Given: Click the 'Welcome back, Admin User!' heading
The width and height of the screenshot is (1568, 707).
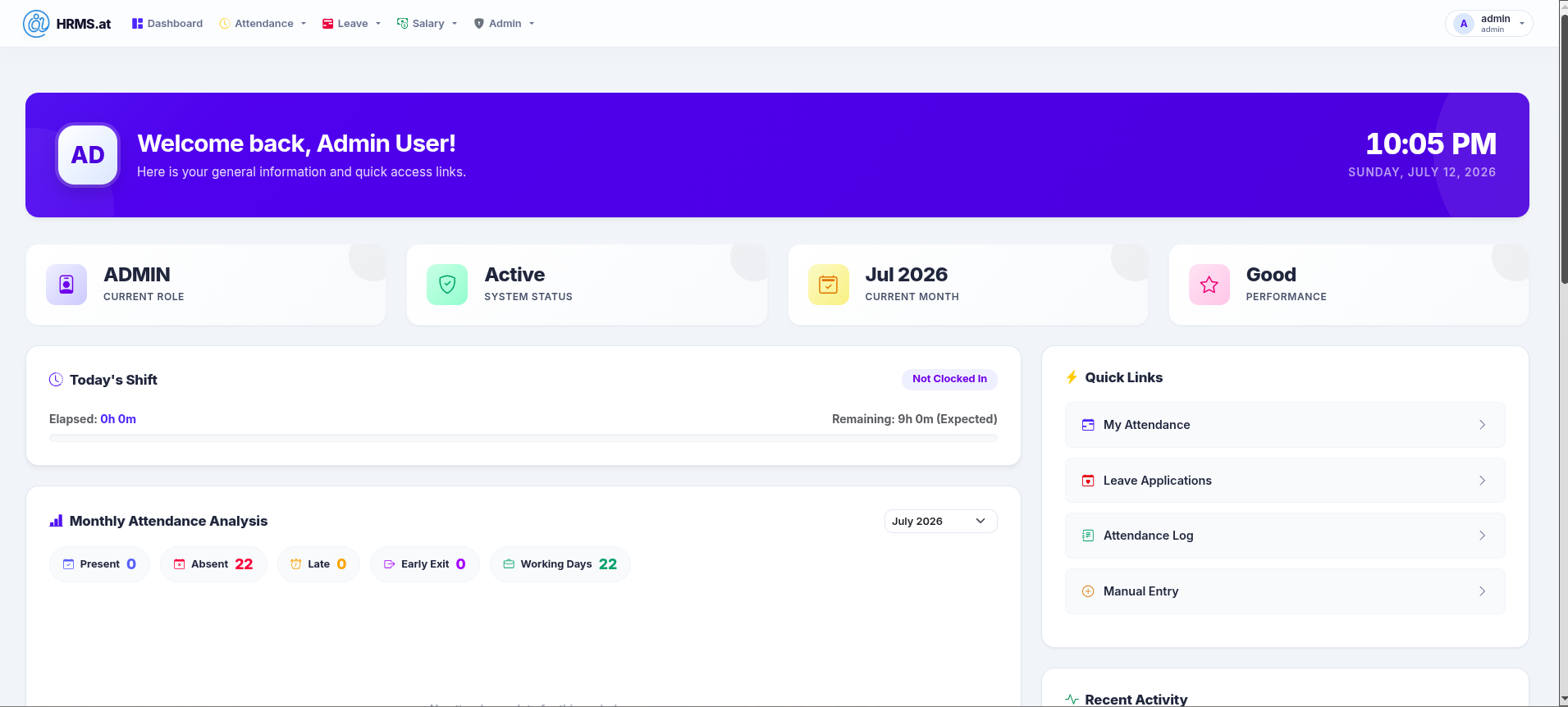Looking at the screenshot, I should tap(296, 144).
